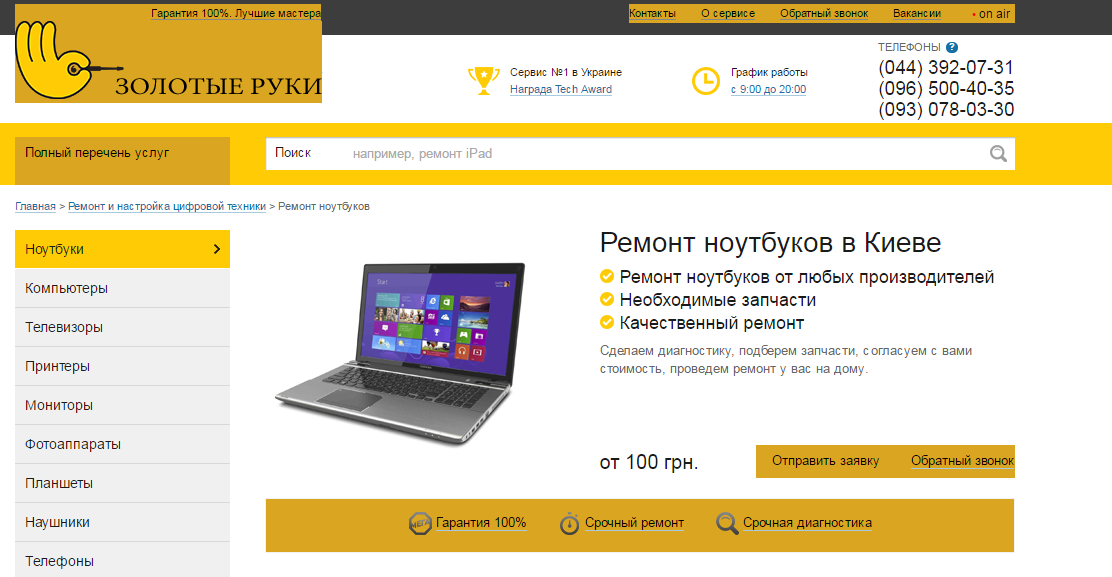
Task: Click the Золотые Руки hand logo
Action: [168, 58]
